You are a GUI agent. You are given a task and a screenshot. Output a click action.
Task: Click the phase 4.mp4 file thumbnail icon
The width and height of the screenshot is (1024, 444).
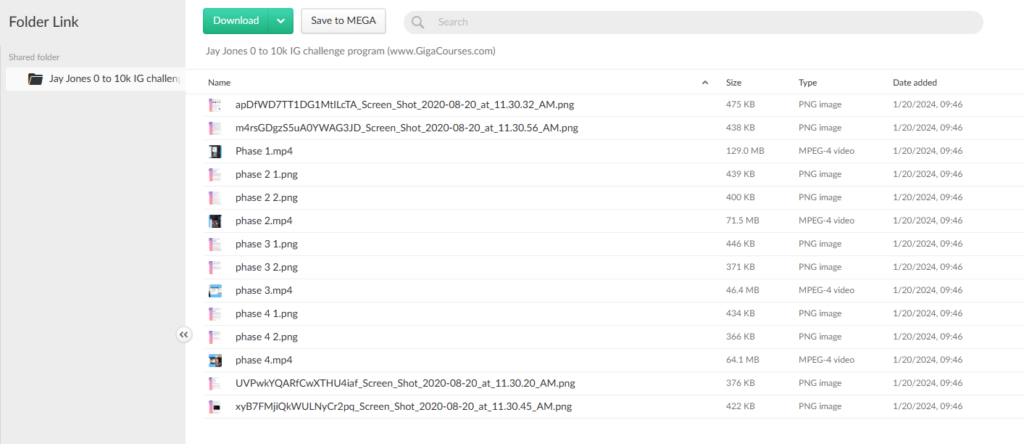tap(214, 360)
